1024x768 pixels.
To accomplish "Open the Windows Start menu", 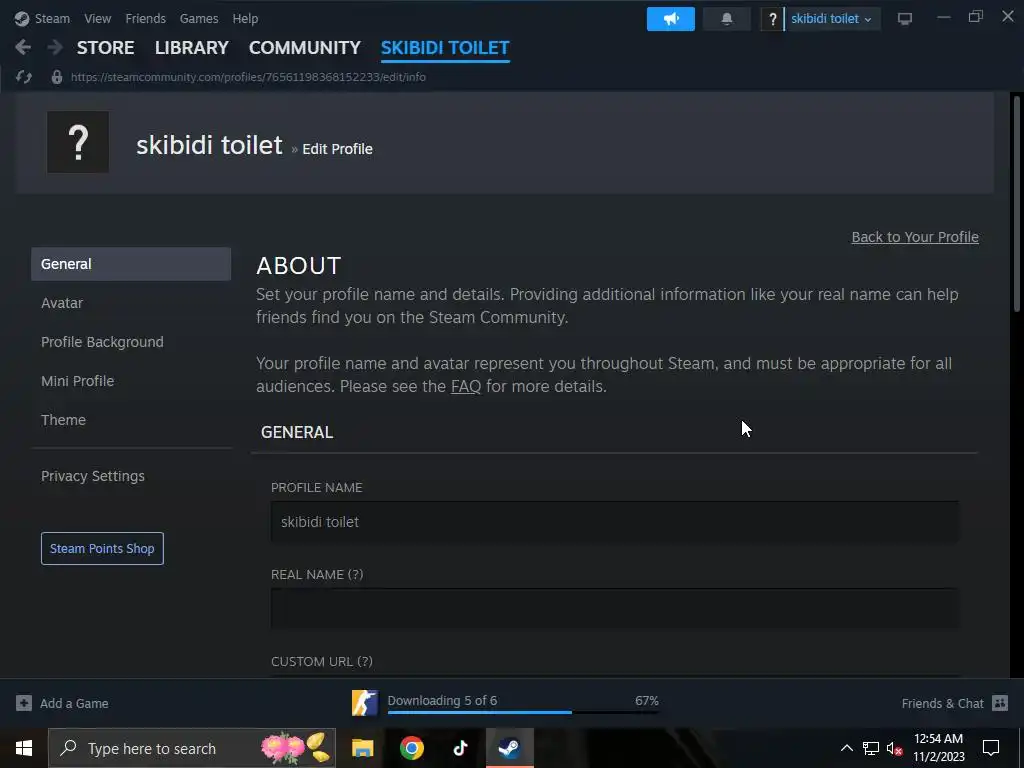I will [x=24, y=748].
